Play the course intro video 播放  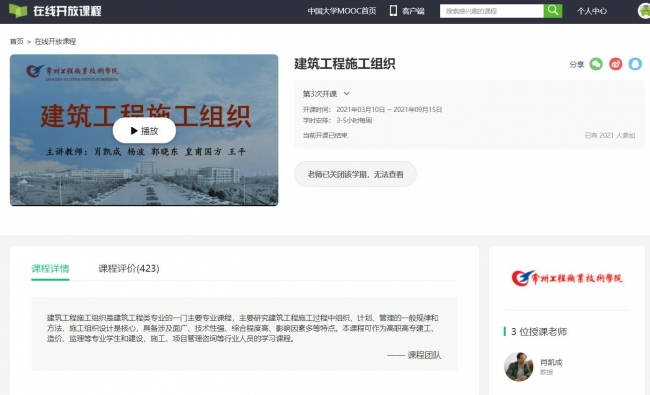coord(144,131)
